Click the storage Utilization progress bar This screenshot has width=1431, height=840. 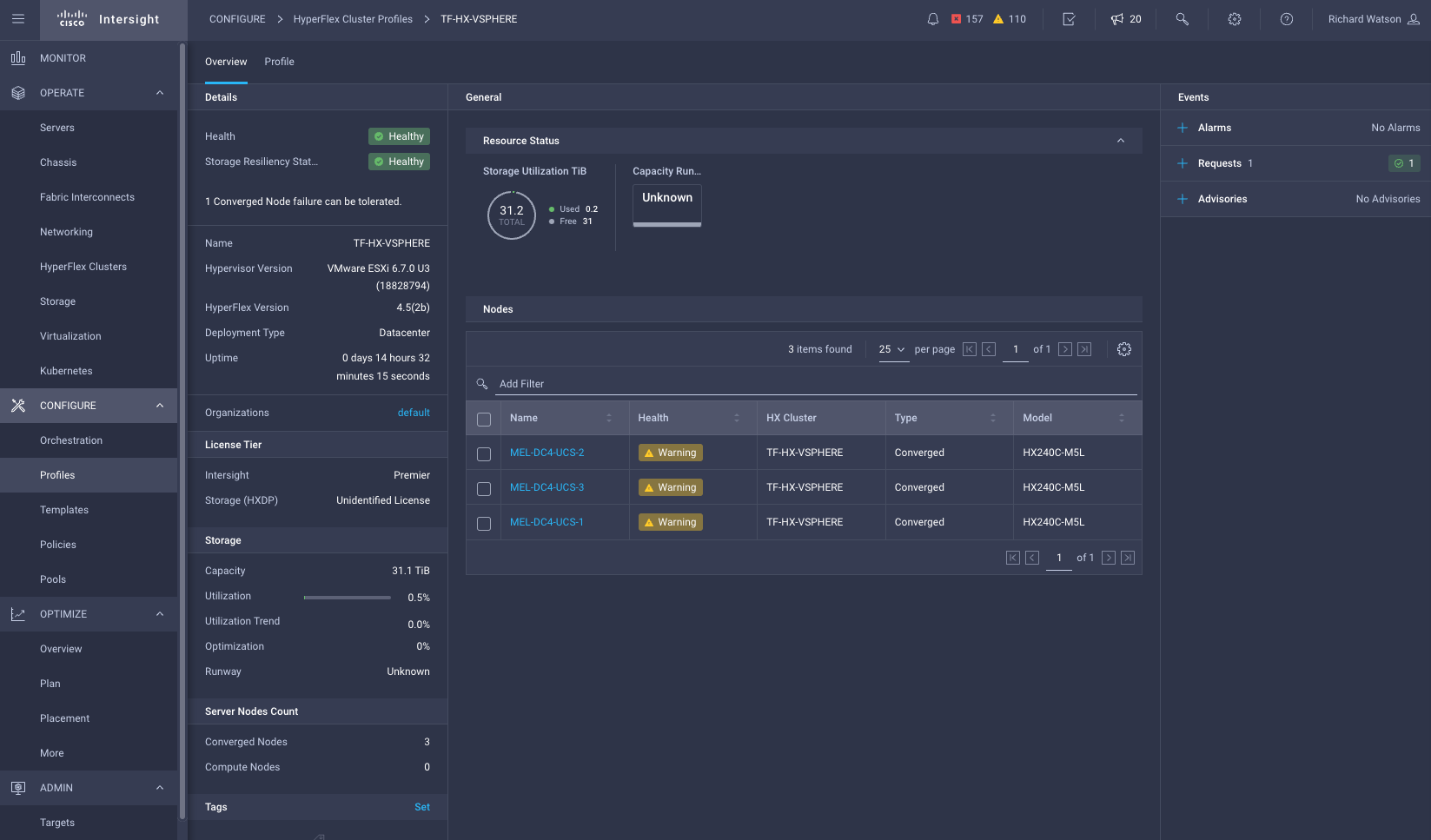[347, 598]
